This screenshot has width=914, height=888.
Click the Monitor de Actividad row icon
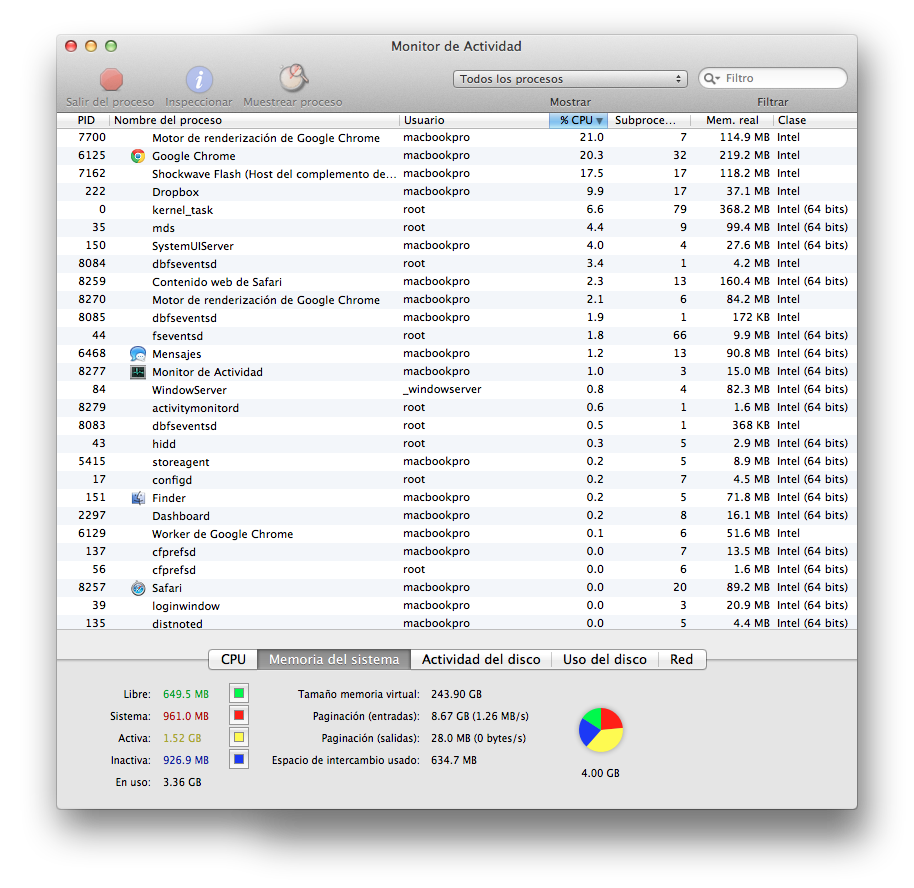click(138, 372)
